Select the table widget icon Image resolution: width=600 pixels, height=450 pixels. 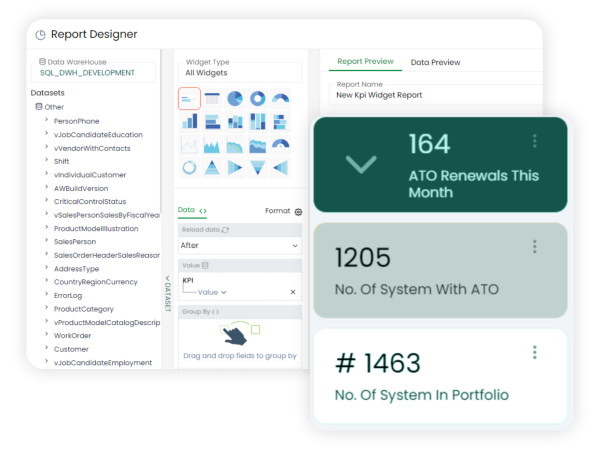212,99
